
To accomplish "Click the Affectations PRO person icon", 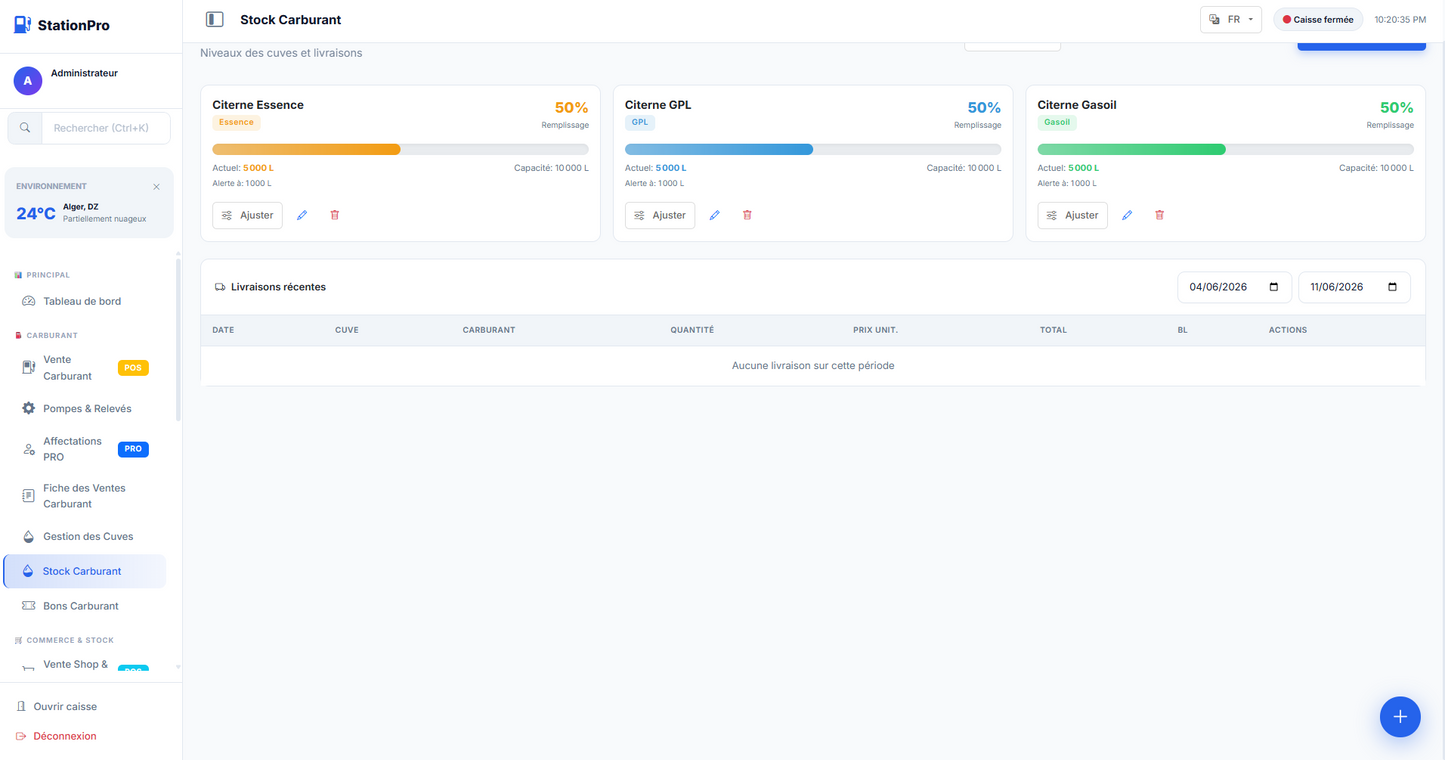I will click(28, 449).
